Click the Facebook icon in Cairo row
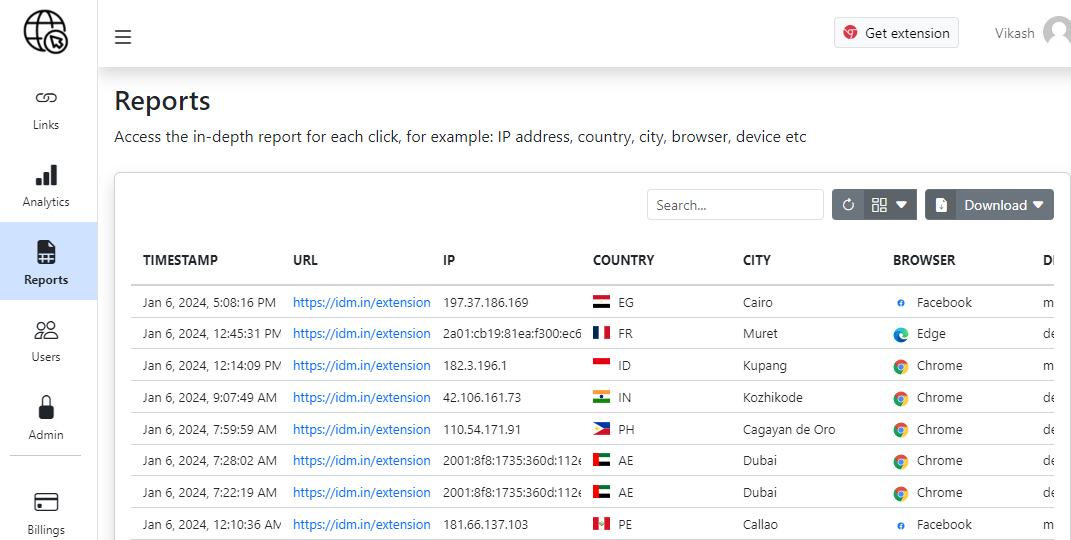Image resolution: width=1071 pixels, height=540 pixels. point(901,303)
